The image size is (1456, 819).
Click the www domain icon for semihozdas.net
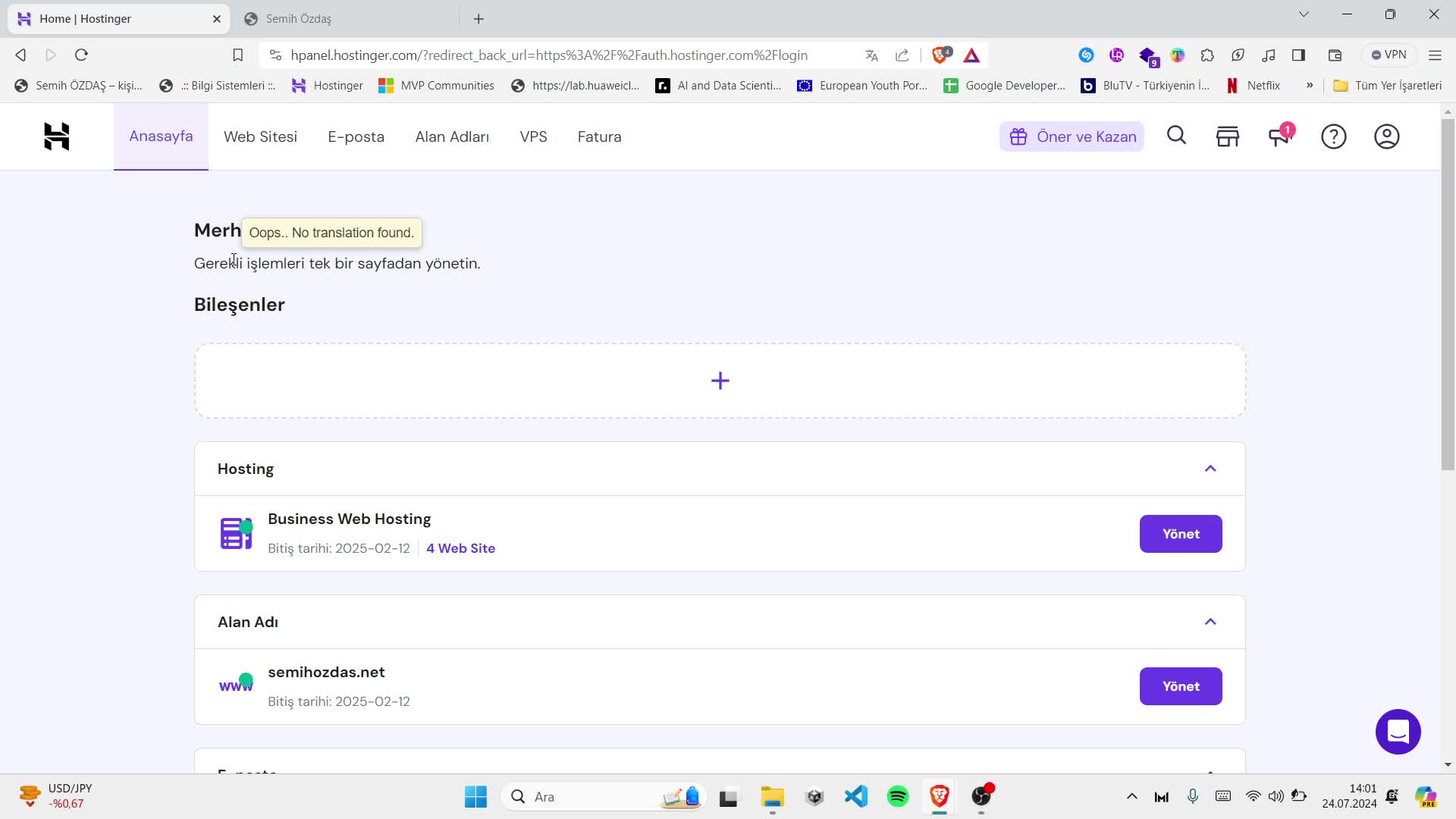click(x=236, y=683)
